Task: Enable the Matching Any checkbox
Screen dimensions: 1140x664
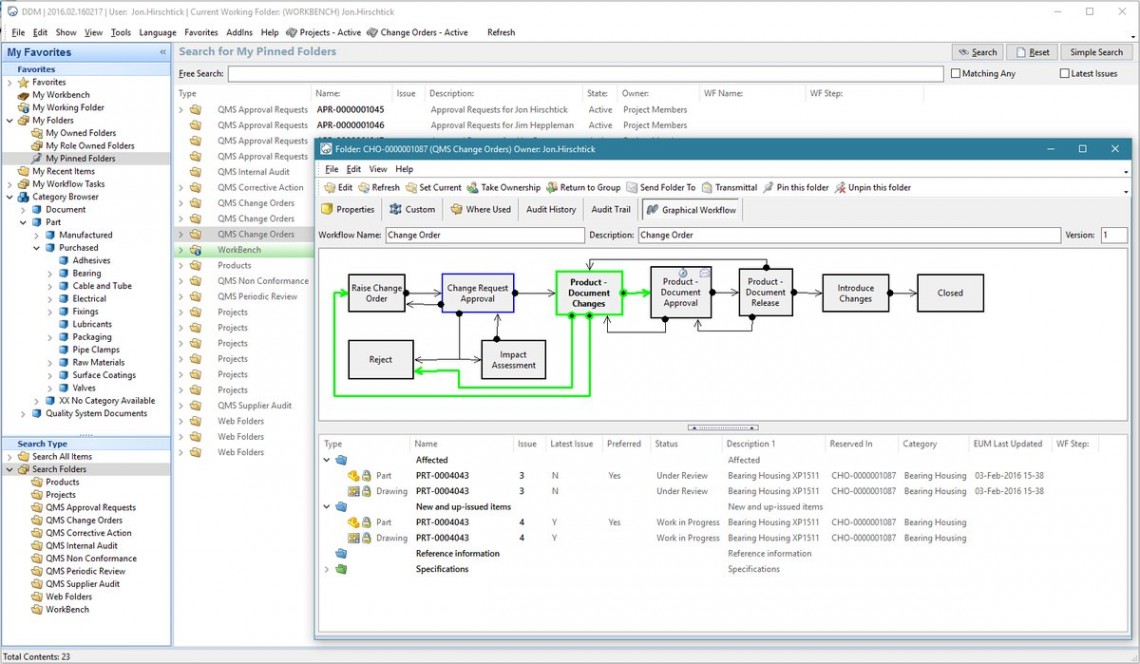Action: (x=956, y=74)
